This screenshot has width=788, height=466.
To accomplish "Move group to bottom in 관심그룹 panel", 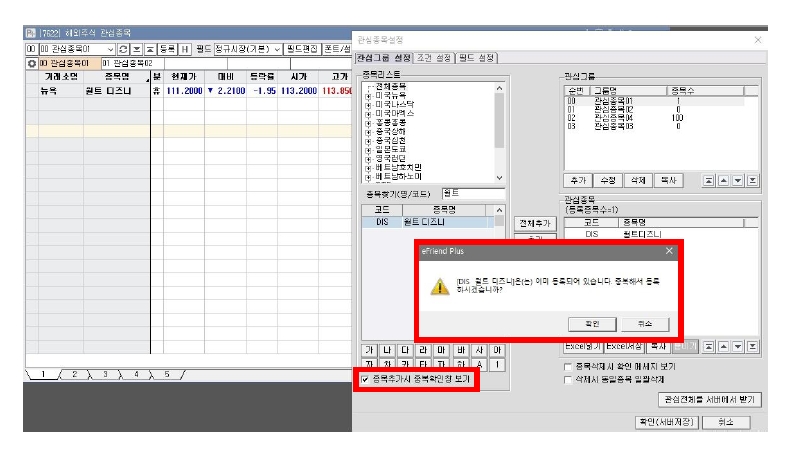I will [x=752, y=180].
